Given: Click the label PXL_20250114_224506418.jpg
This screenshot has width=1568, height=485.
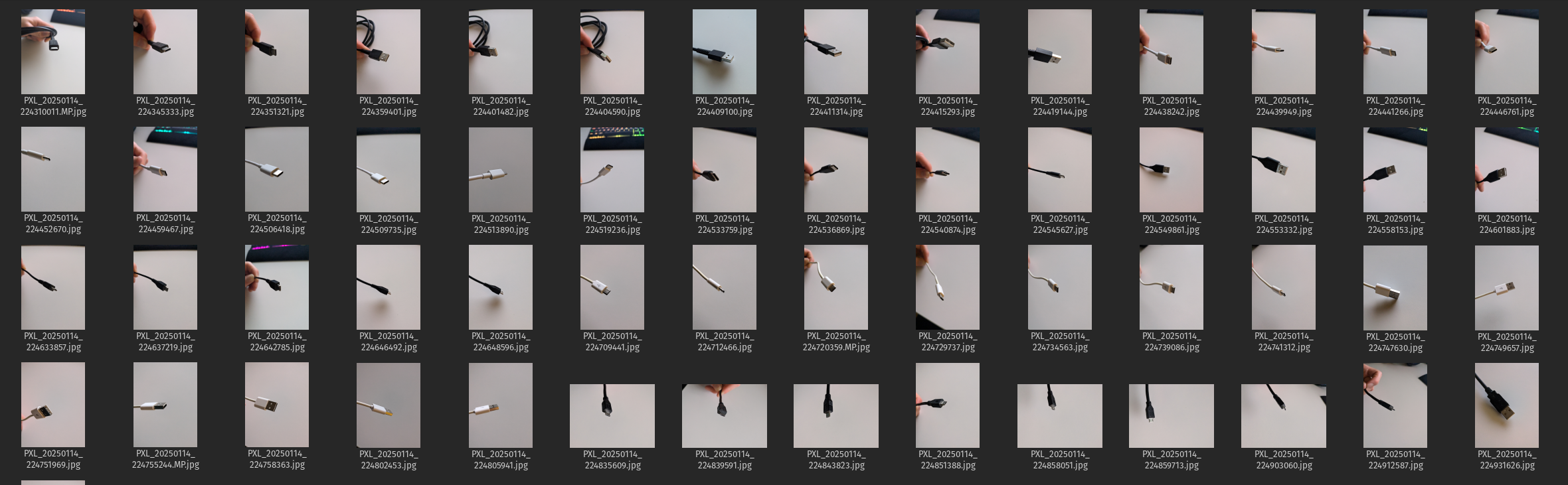Looking at the screenshot, I should [277, 224].
